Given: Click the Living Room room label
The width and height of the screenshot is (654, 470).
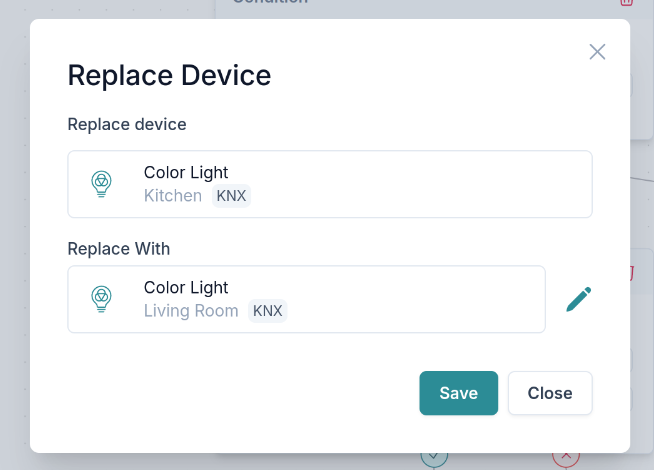Looking at the screenshot, I should pyautogui.click(x=191, y=311).
